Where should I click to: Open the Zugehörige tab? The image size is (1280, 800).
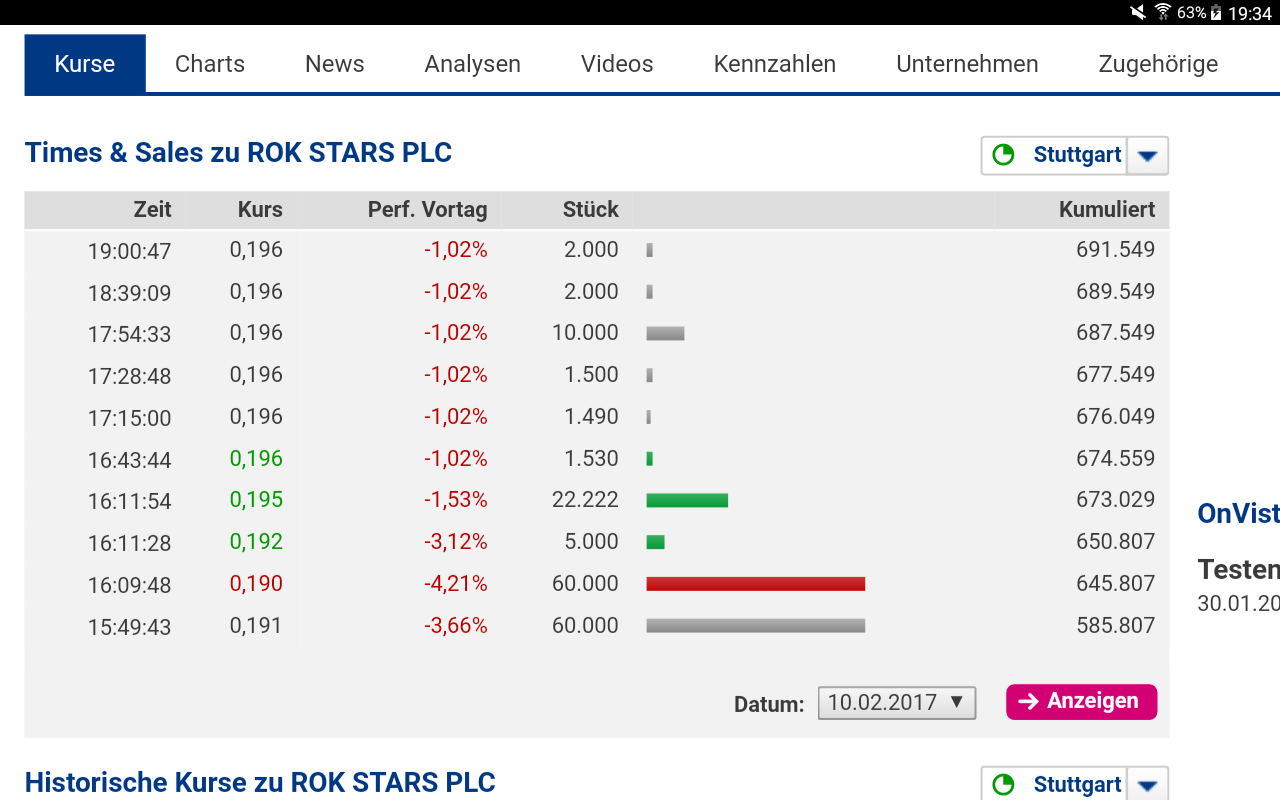pyautogui.click(x=1158, y=64)
